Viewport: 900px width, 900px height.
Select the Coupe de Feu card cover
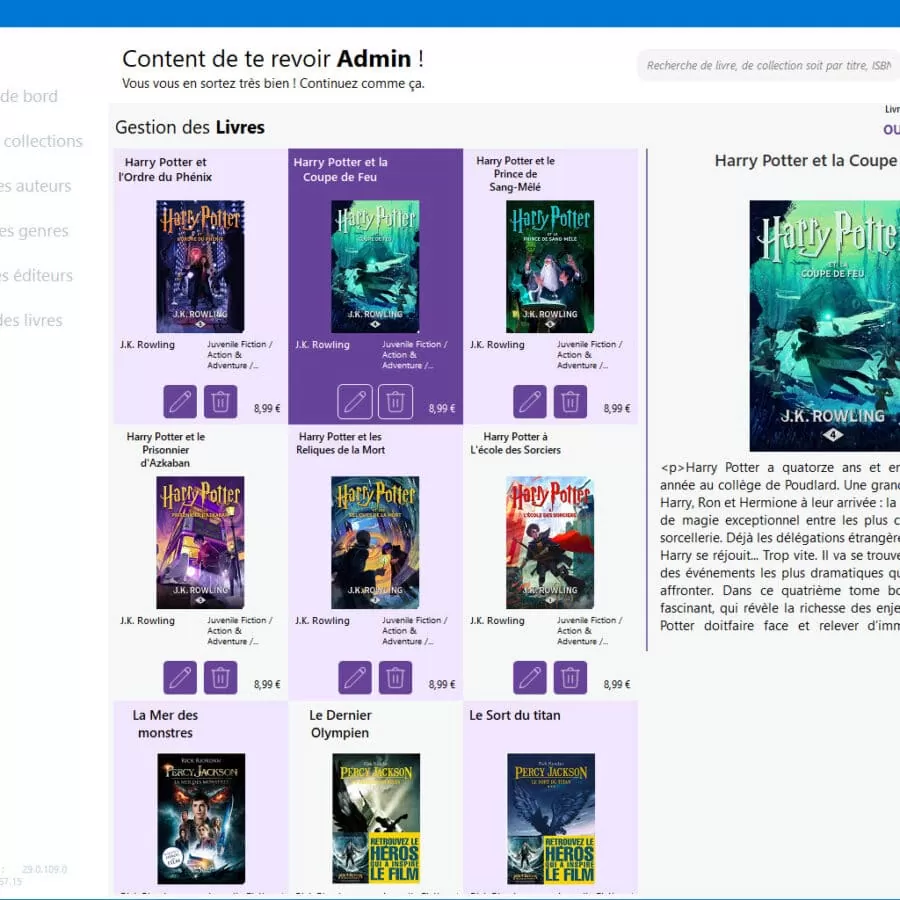coord(375,266)
